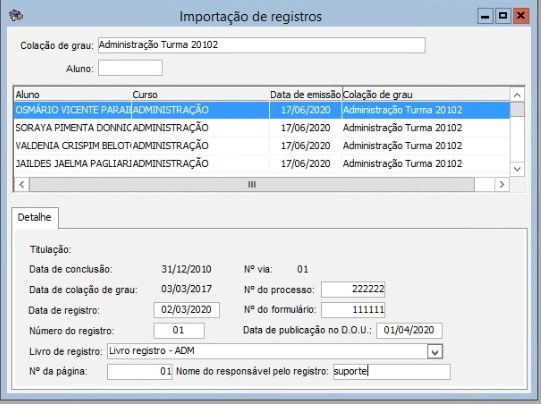Click the empty Aluno search field
Screen dimensions: 541x404
click(130, 68)
